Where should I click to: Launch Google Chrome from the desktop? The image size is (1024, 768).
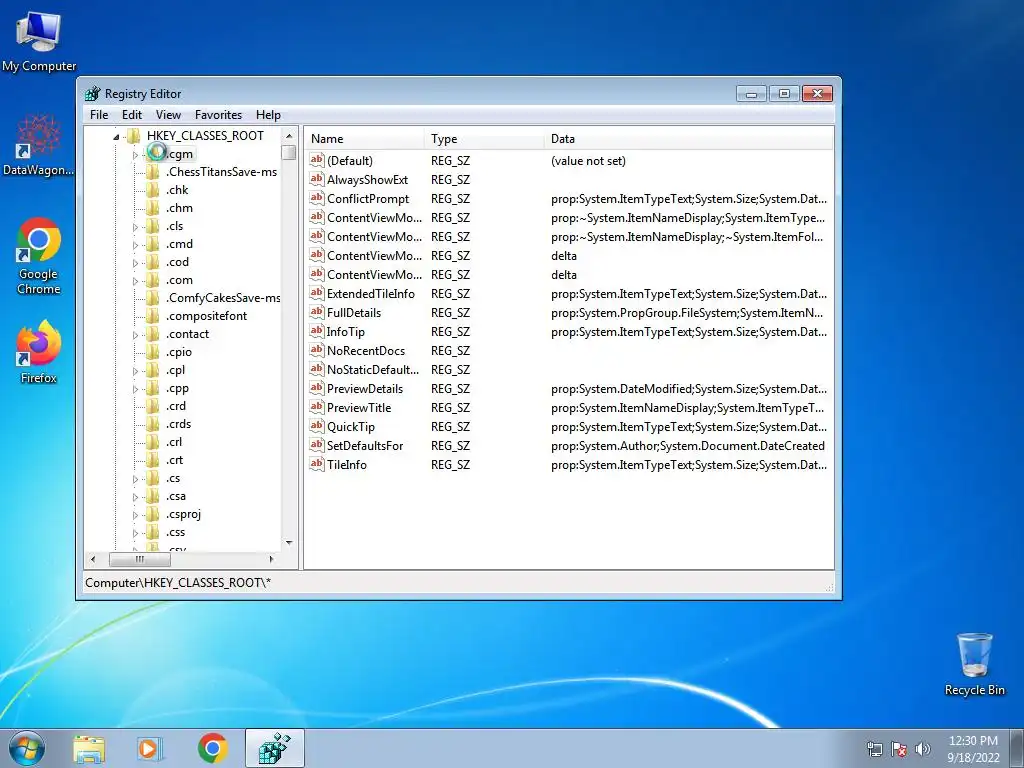coord(39,255)
